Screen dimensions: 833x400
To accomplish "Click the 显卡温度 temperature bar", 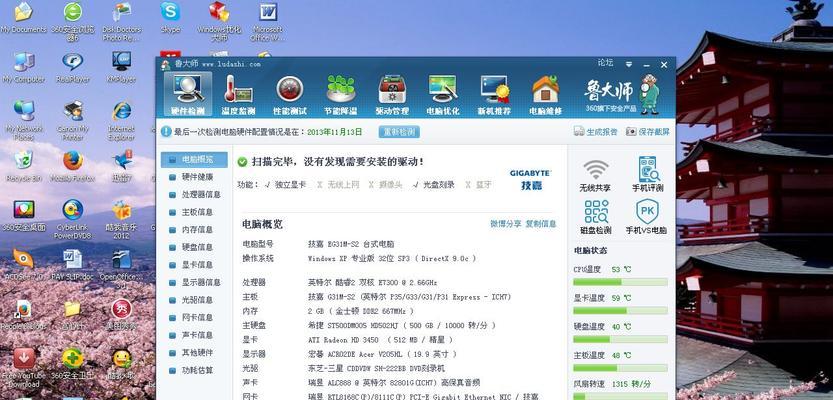I will pyautogui.click(x=620, y=311).
